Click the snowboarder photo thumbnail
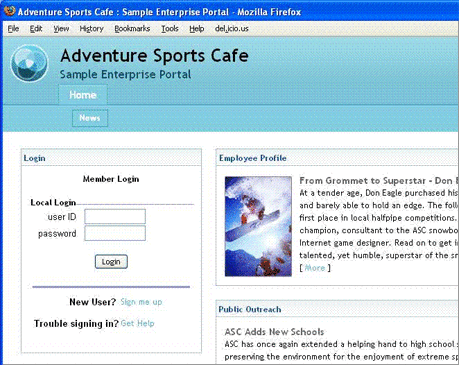 coord(258,226)
